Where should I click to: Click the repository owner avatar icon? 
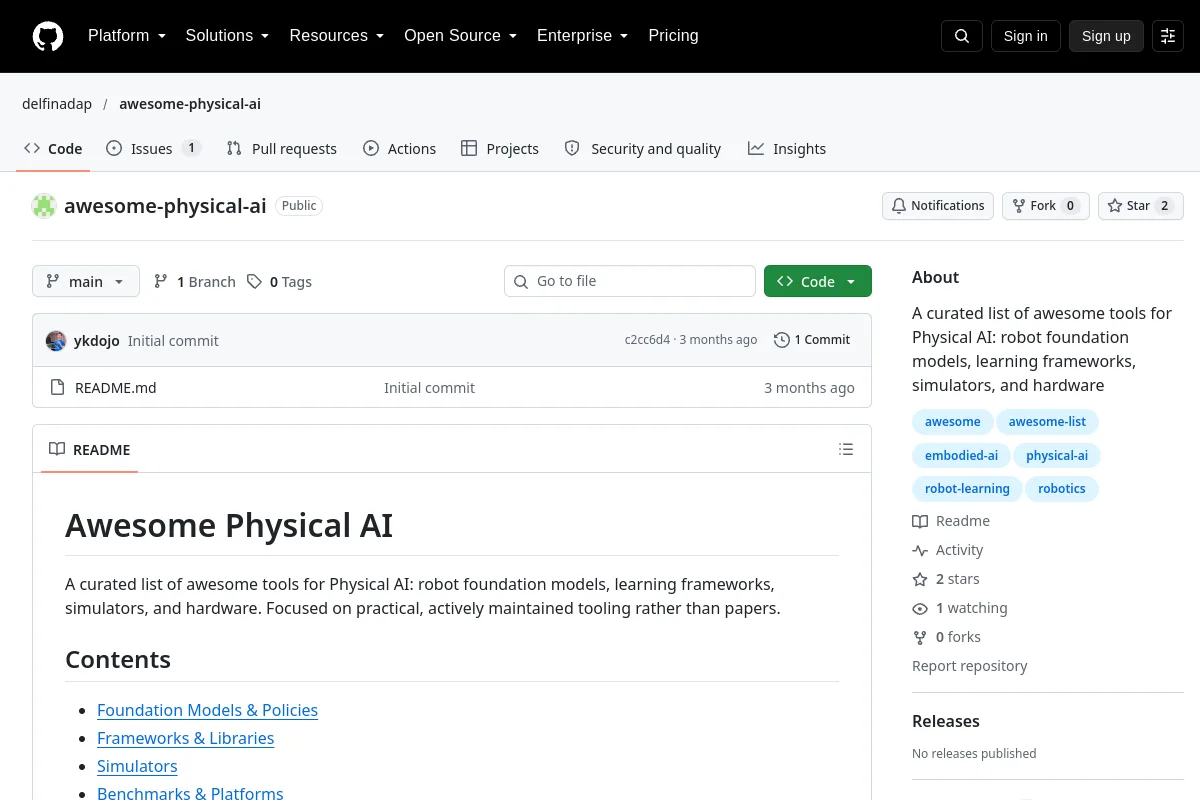[x=44, y=206]
